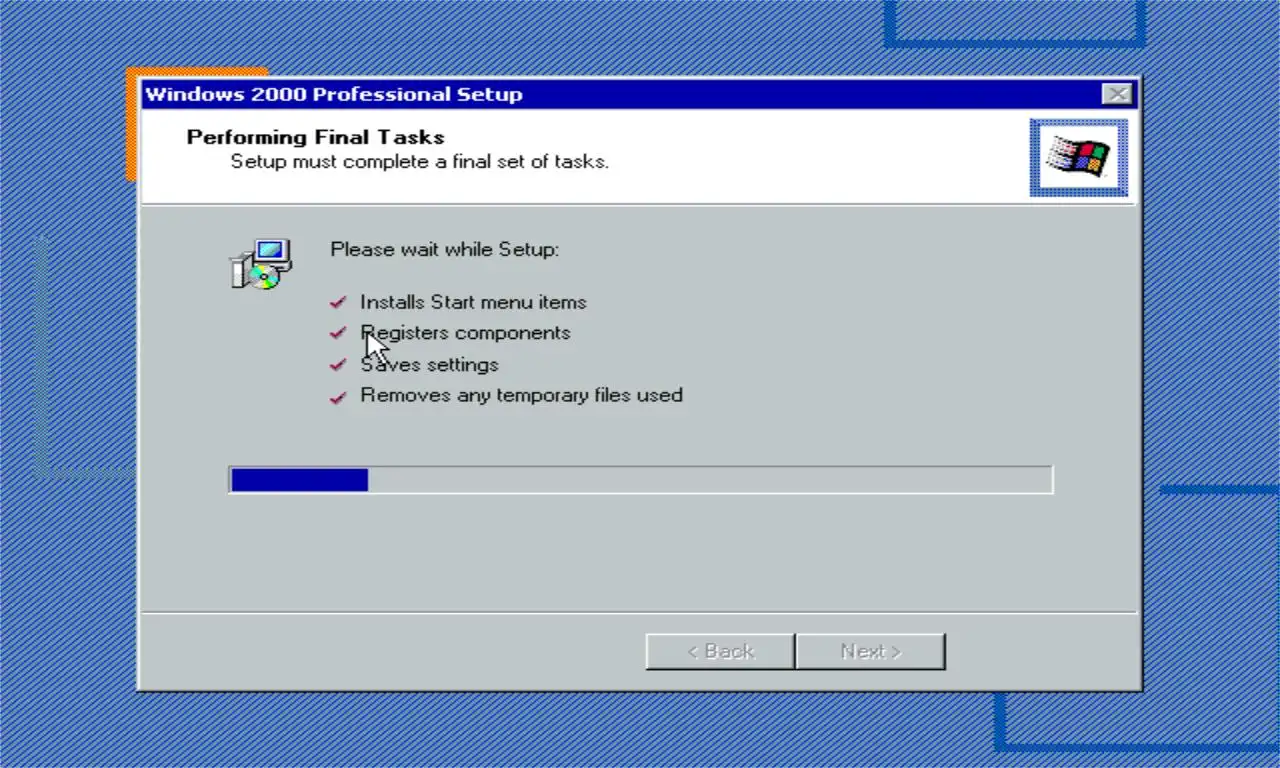
Task: Click the checkmark beside Installs Start menu items
Action: 338,302
